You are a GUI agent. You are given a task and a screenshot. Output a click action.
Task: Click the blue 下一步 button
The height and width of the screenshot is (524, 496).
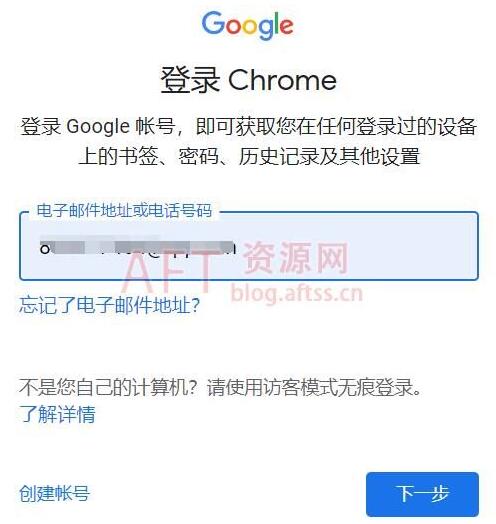[x=422, y=494]
